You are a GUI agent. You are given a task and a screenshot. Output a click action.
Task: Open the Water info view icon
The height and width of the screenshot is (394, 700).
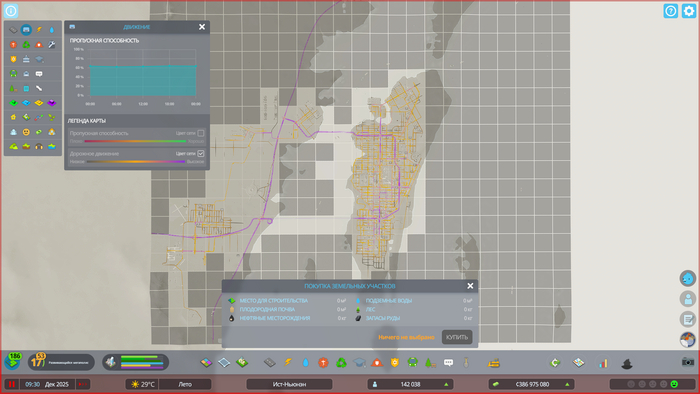coord(52,30)
